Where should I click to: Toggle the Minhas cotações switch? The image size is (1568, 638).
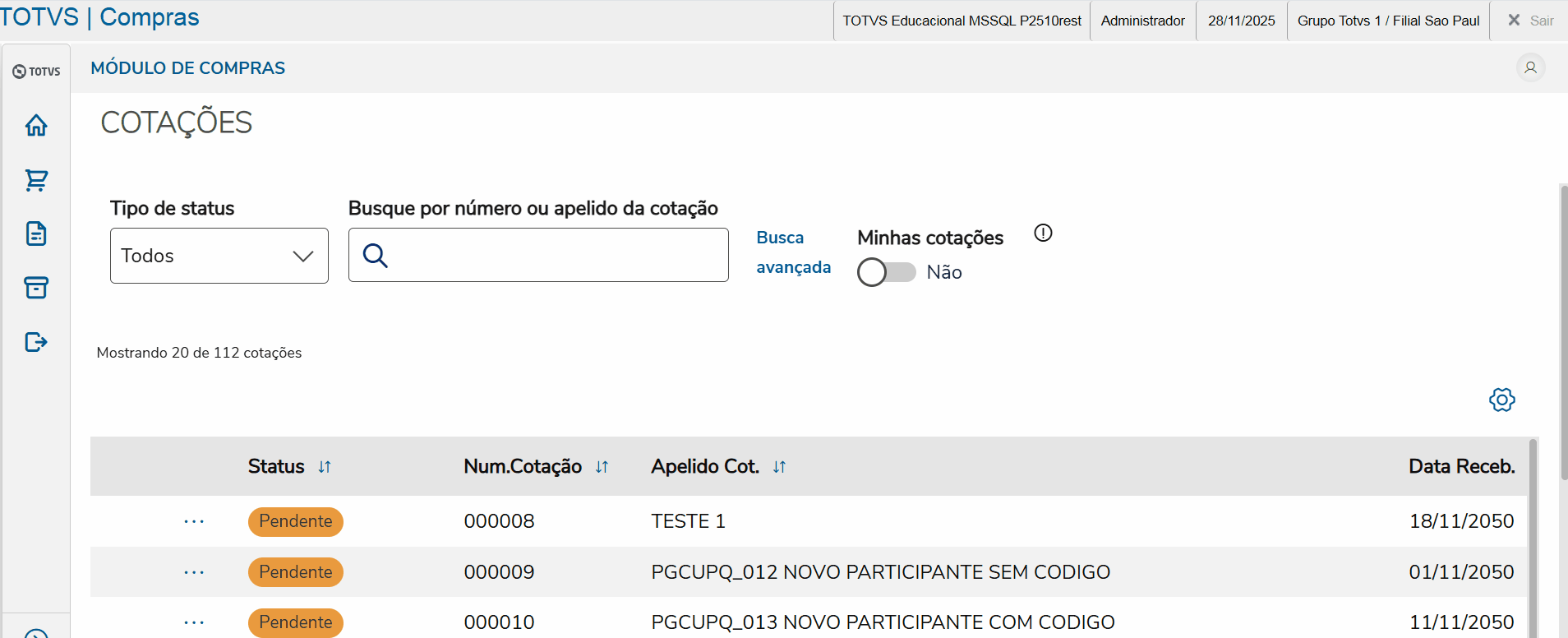point(886,272)
